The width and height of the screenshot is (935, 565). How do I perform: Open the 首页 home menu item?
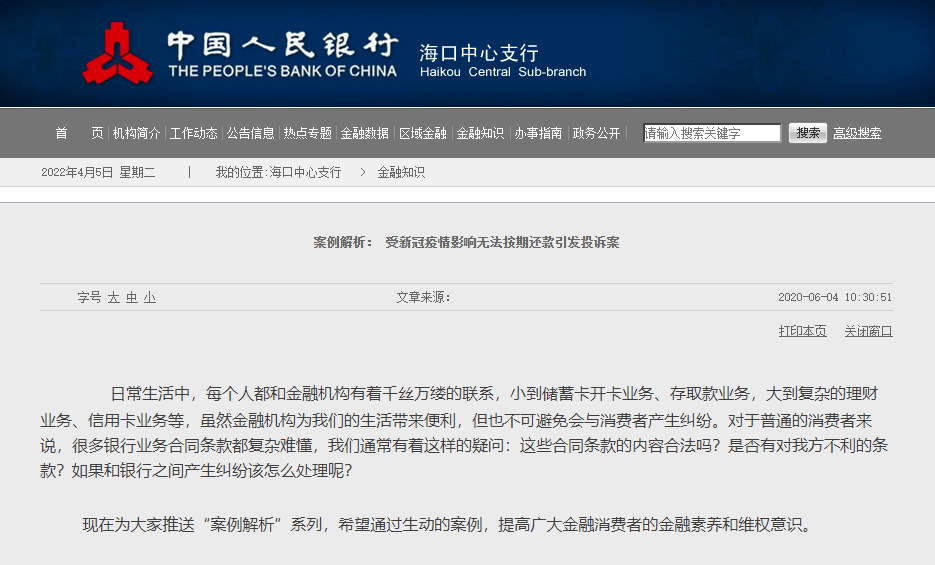tap(79, 133)
